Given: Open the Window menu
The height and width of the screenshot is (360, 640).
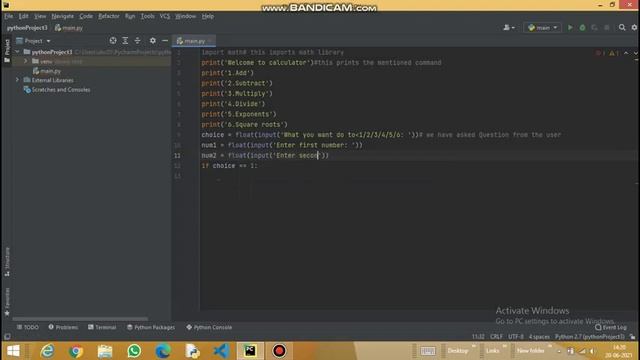Looking at the screenshot, I should click(185, 16).
